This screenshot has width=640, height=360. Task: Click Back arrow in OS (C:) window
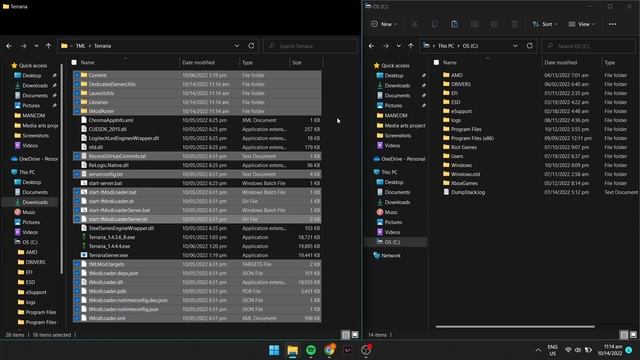tap(371, 46)
